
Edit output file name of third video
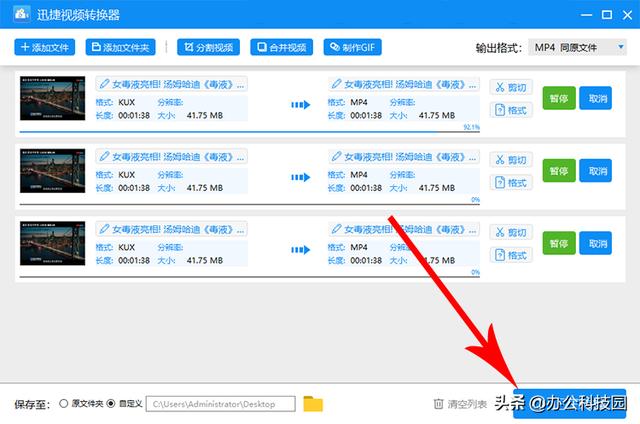[x=403, y=229]
